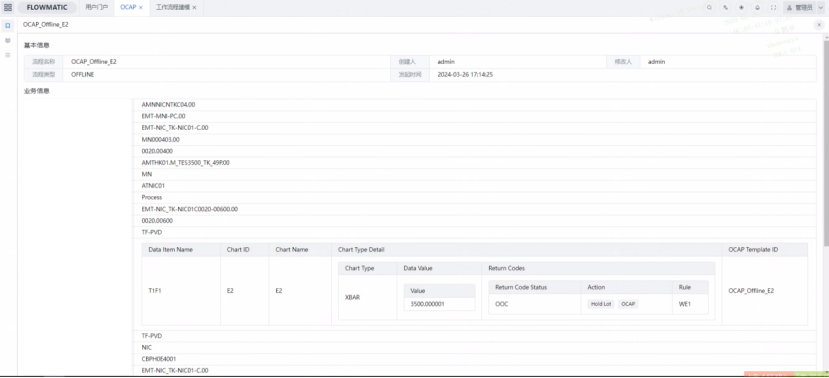Click the brush icon beside the search icon

coord(725,7)
